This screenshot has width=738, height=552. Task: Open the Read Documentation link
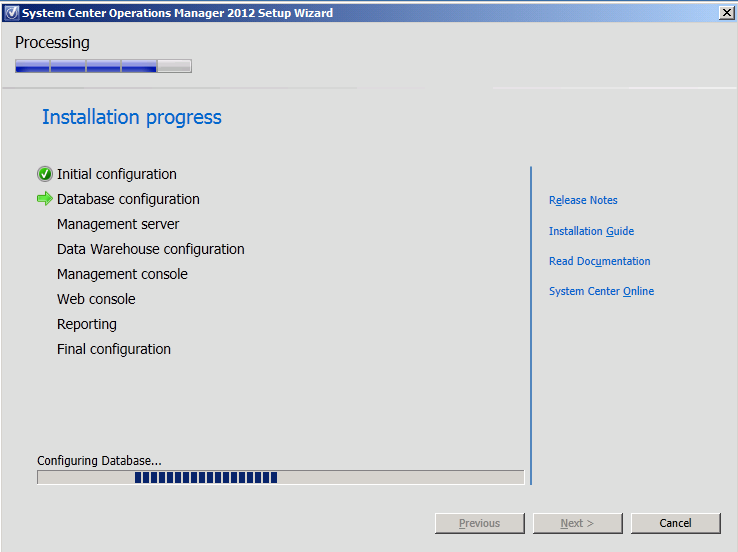pos(600,261)
